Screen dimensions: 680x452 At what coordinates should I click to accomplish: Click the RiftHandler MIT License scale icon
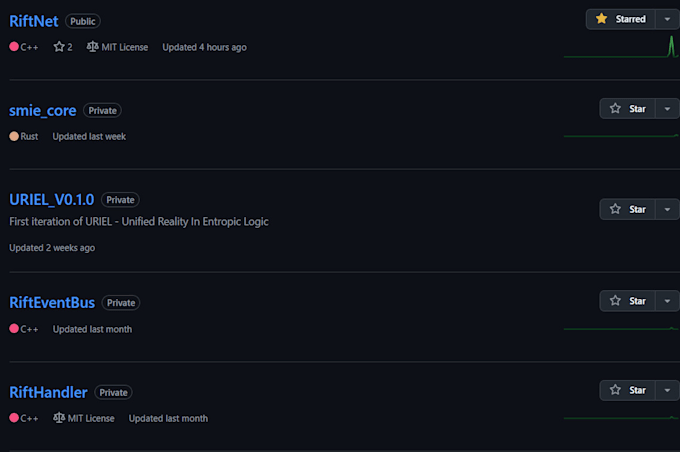(x=59, y=418)
